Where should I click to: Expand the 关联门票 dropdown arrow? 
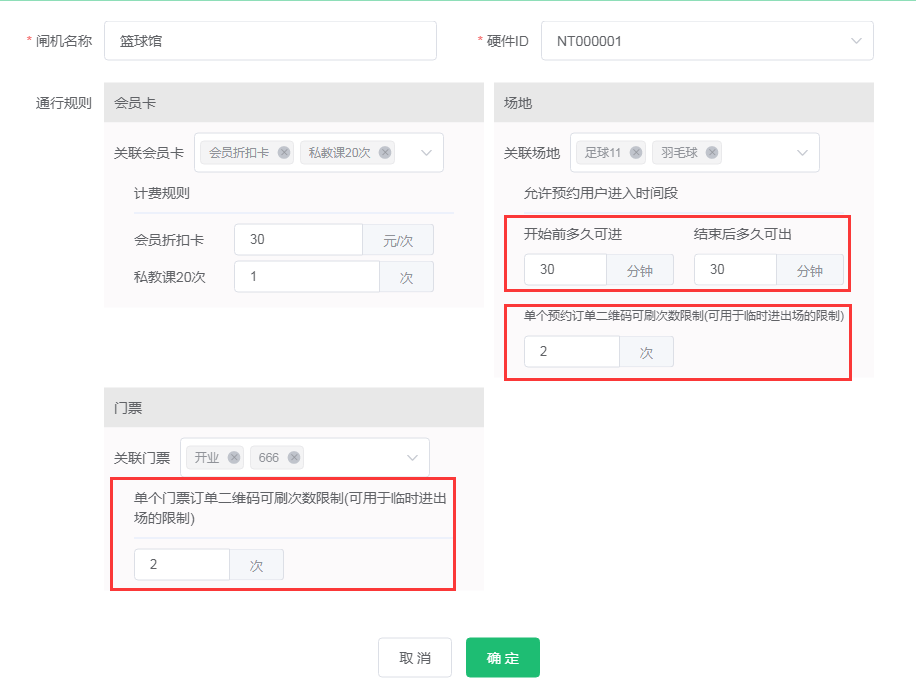(x=412, y=458)
